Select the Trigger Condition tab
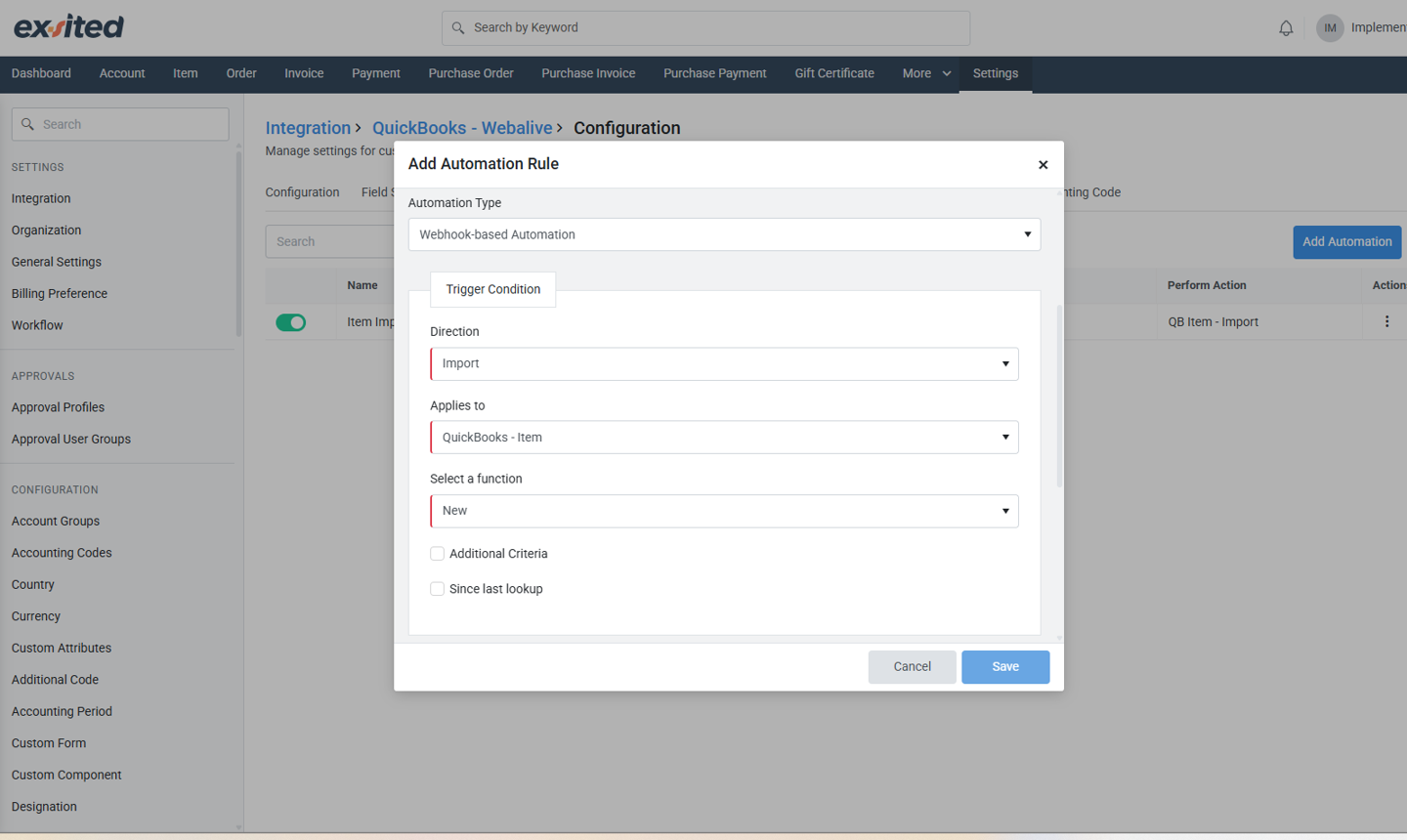 pos(492,289)
